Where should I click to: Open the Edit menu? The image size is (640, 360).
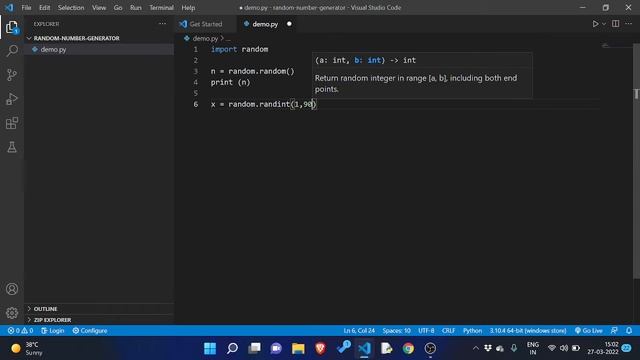click(x=44, y=7)
